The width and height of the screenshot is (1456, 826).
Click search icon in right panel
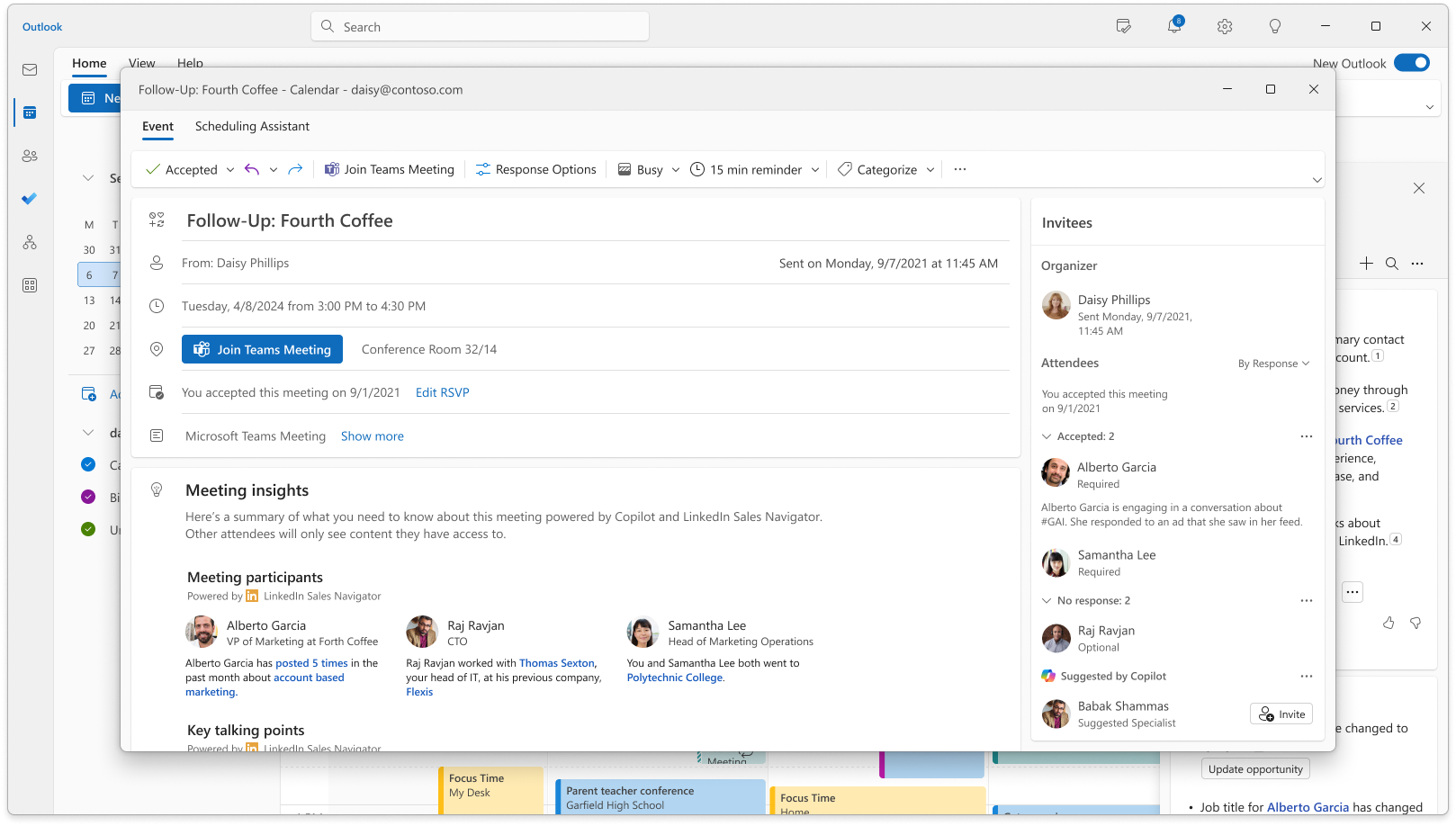coord(1392,264)
